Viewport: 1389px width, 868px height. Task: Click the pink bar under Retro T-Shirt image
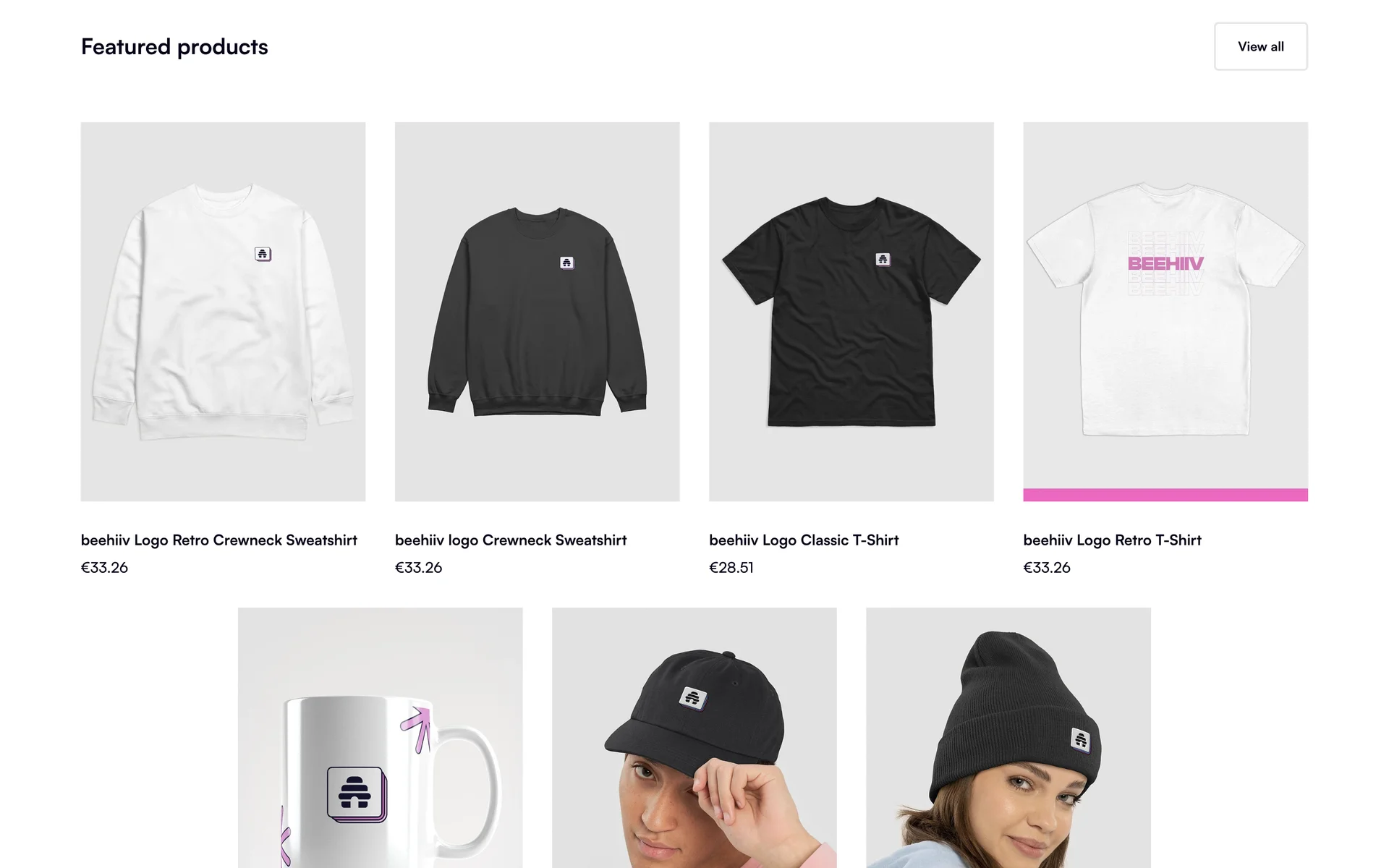point(1165,495)
